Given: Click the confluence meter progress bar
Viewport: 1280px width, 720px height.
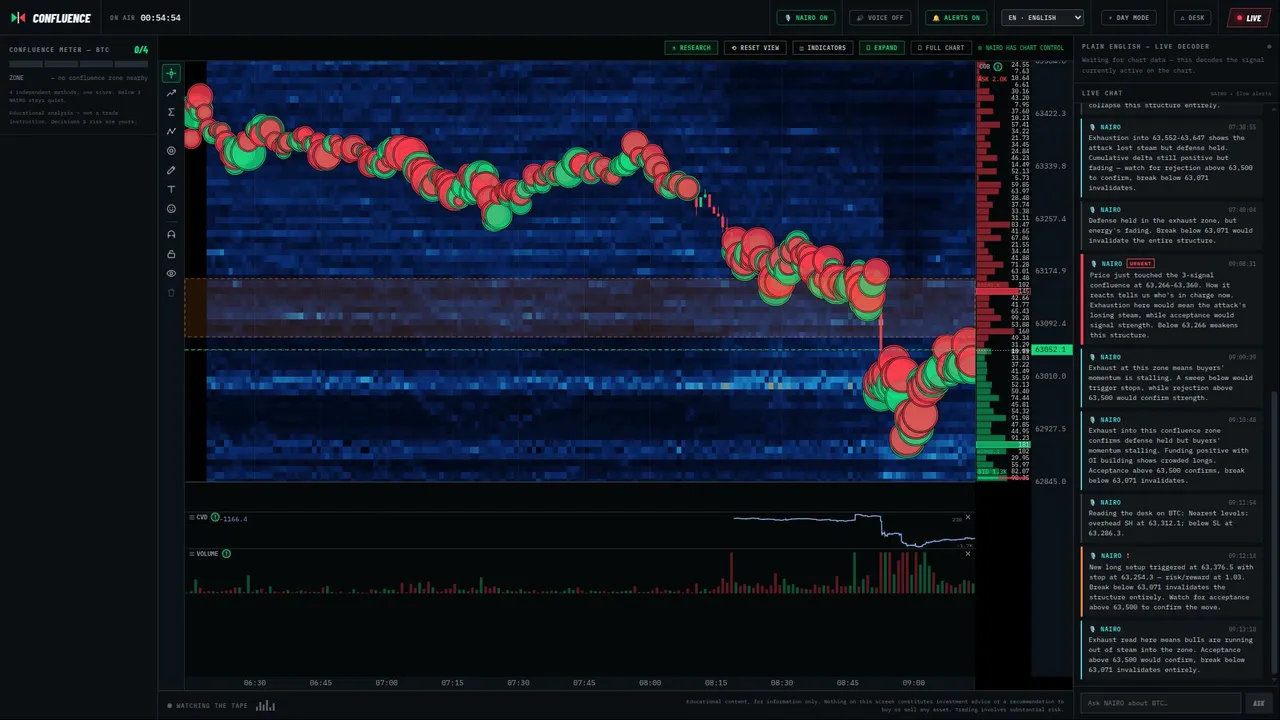Looking at the screenshot, I should [79, 64].
